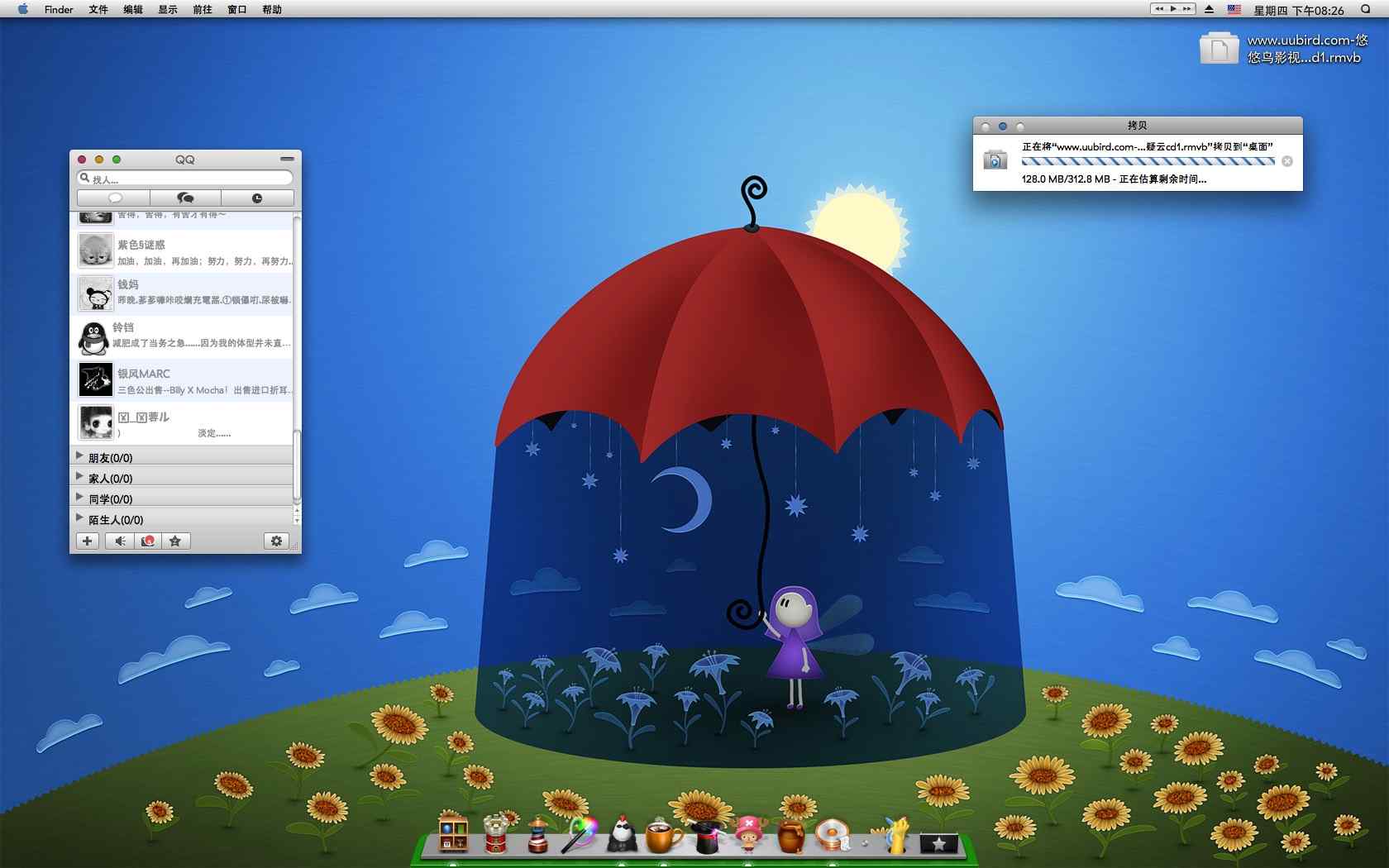Open Spotlight search magnifier
This screenshot has width=1389, height=868.
click(1365, 9)
